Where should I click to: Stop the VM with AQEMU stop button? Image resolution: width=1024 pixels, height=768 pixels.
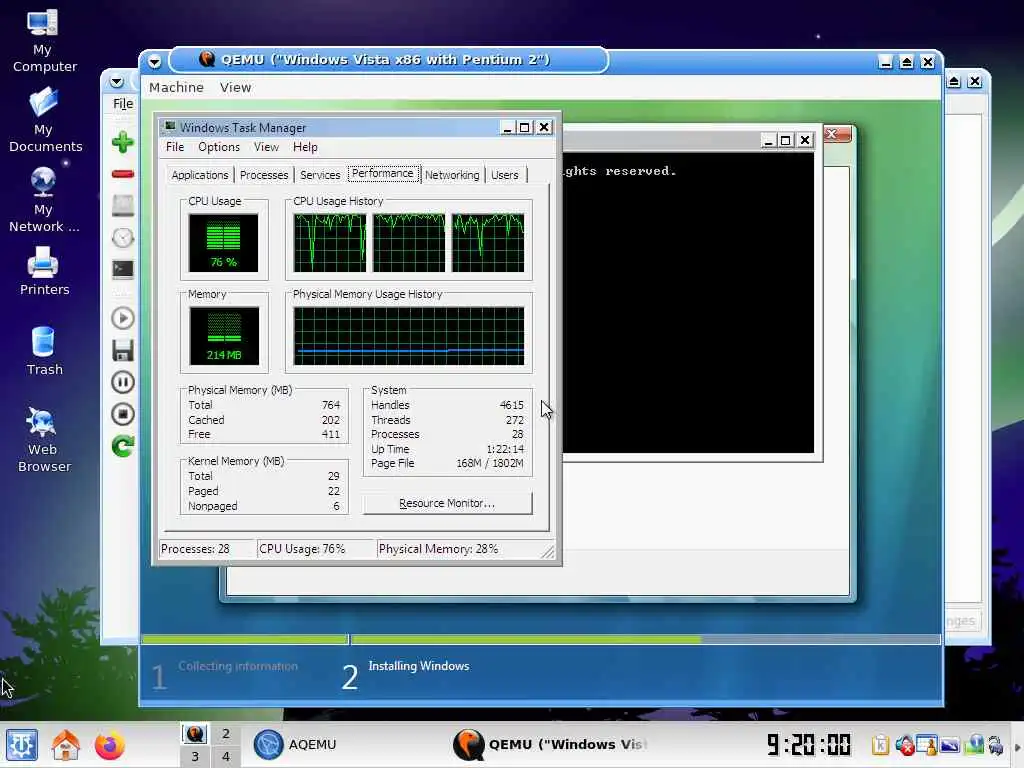pyautogui.click(x=122, y=414)
